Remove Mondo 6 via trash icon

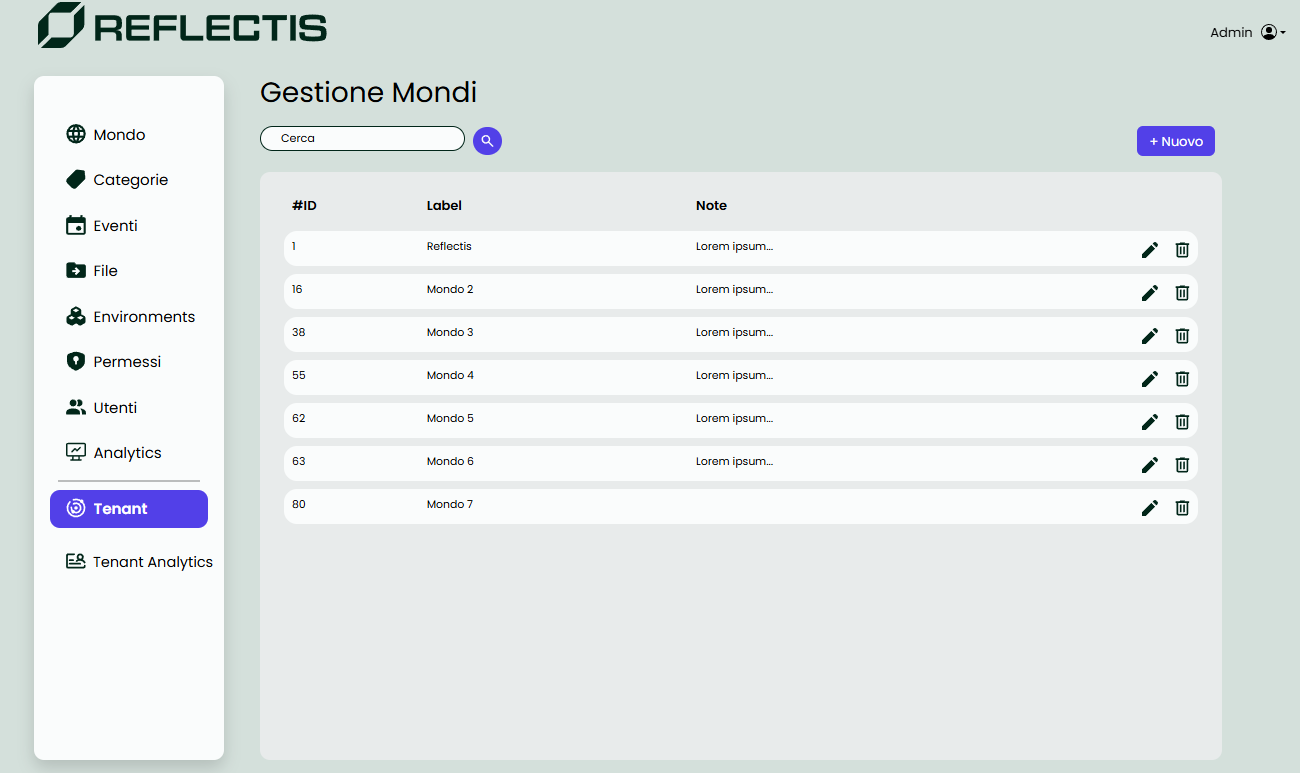pyautogui.click(x=1182, y=465)
